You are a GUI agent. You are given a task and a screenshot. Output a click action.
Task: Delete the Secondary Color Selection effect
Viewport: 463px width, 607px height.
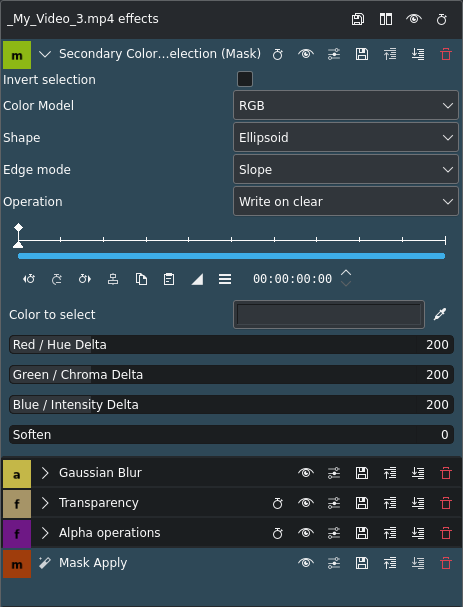point(446,54)
